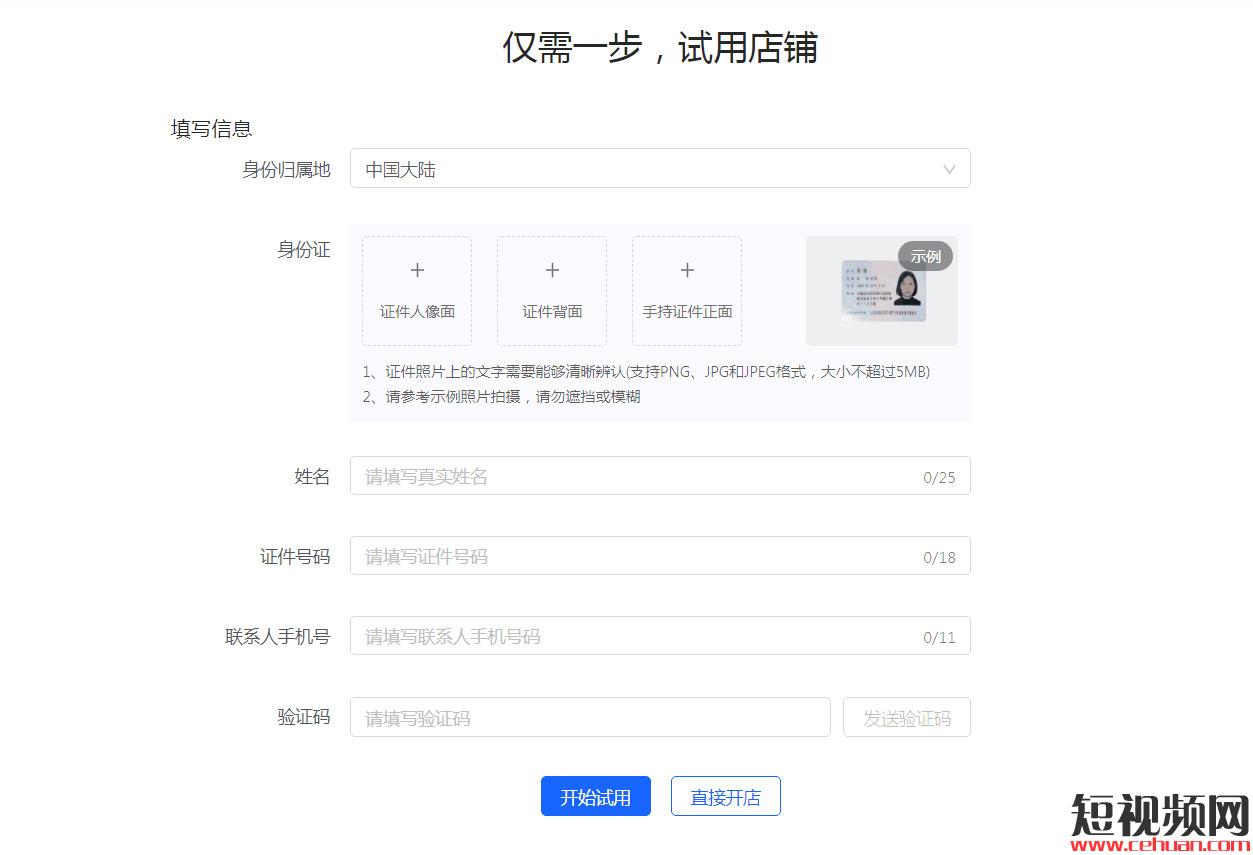This screenshot has height=855, width=1253.
Task: Select the 中国大陆 option text in the dropdown field
Action: point(401,170)
